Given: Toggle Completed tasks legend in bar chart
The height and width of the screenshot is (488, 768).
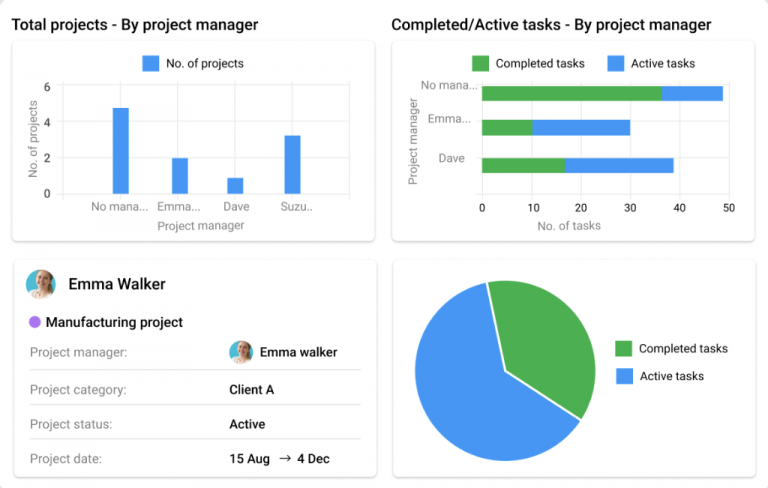Looking at the screenshot, I should click(x=481, y=64).
